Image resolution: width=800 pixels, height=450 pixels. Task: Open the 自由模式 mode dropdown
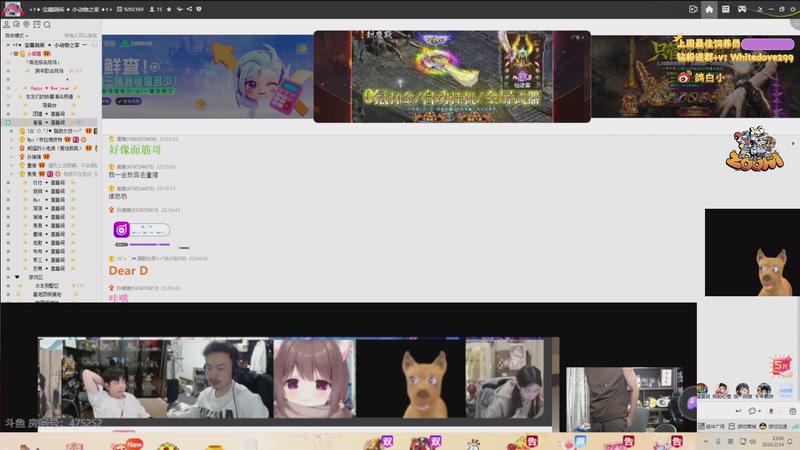coord(16,36)
